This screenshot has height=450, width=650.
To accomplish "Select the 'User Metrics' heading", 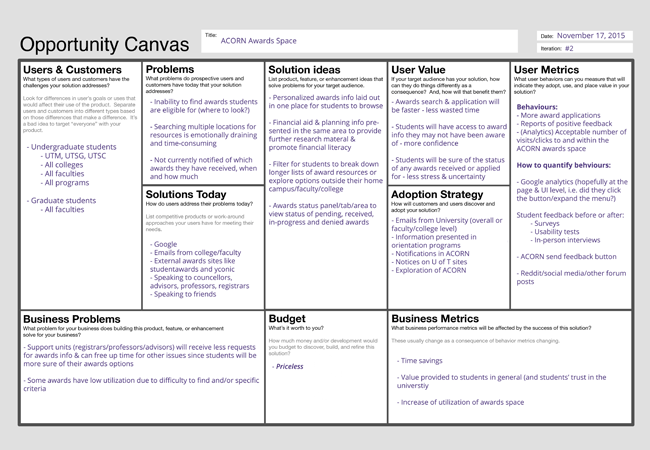I will pyautogui.click(x=546, y=70).
